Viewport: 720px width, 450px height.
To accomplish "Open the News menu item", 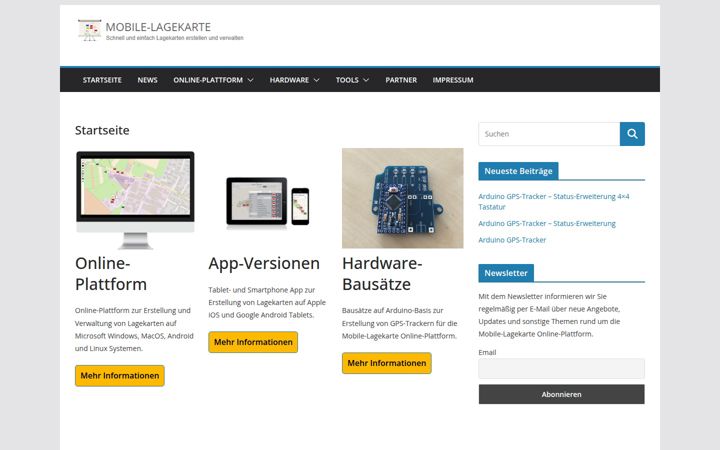I will pyautogui.click(x=147, y=80).
